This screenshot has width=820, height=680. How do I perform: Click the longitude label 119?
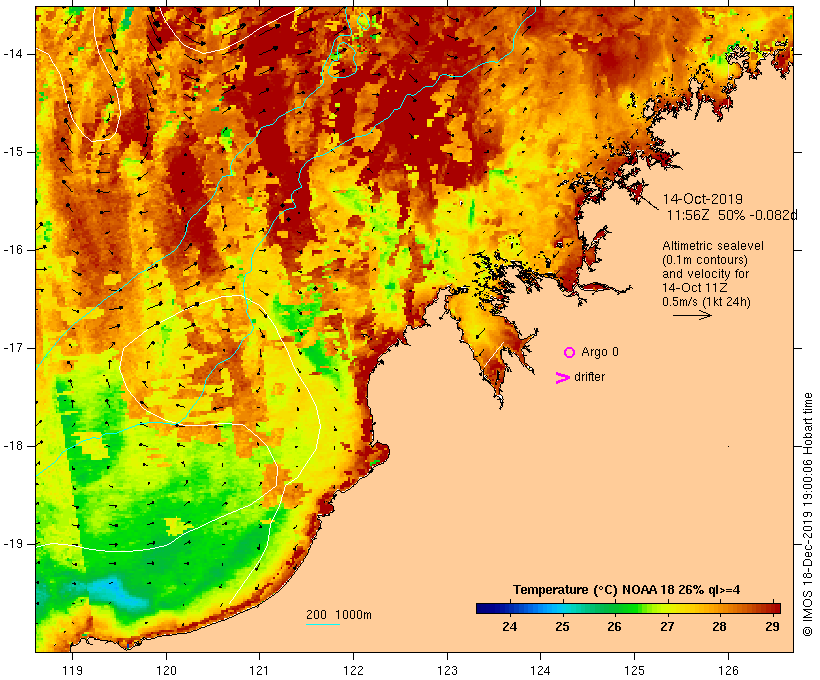point(72,670)
